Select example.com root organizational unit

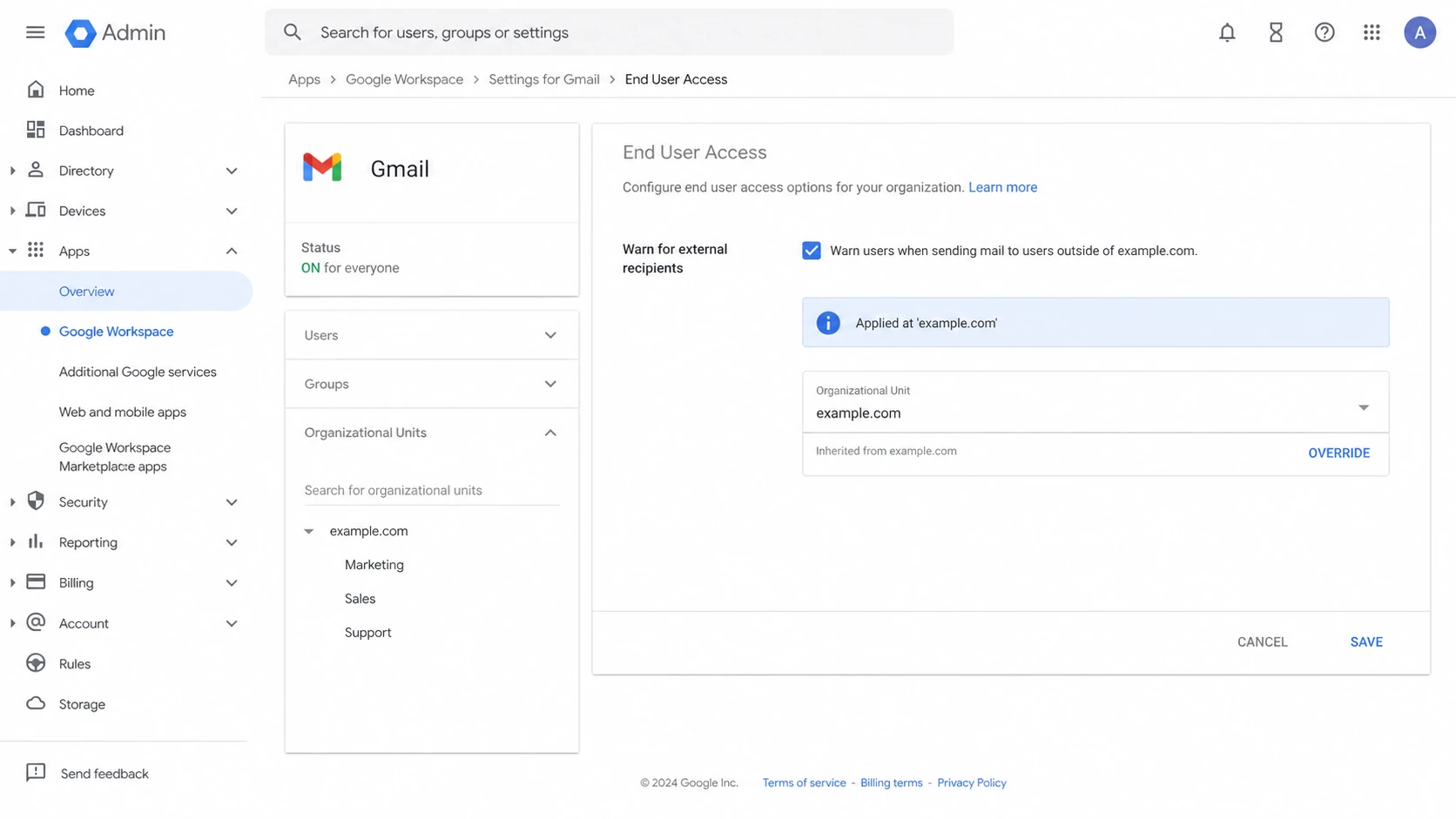(368, 531)
